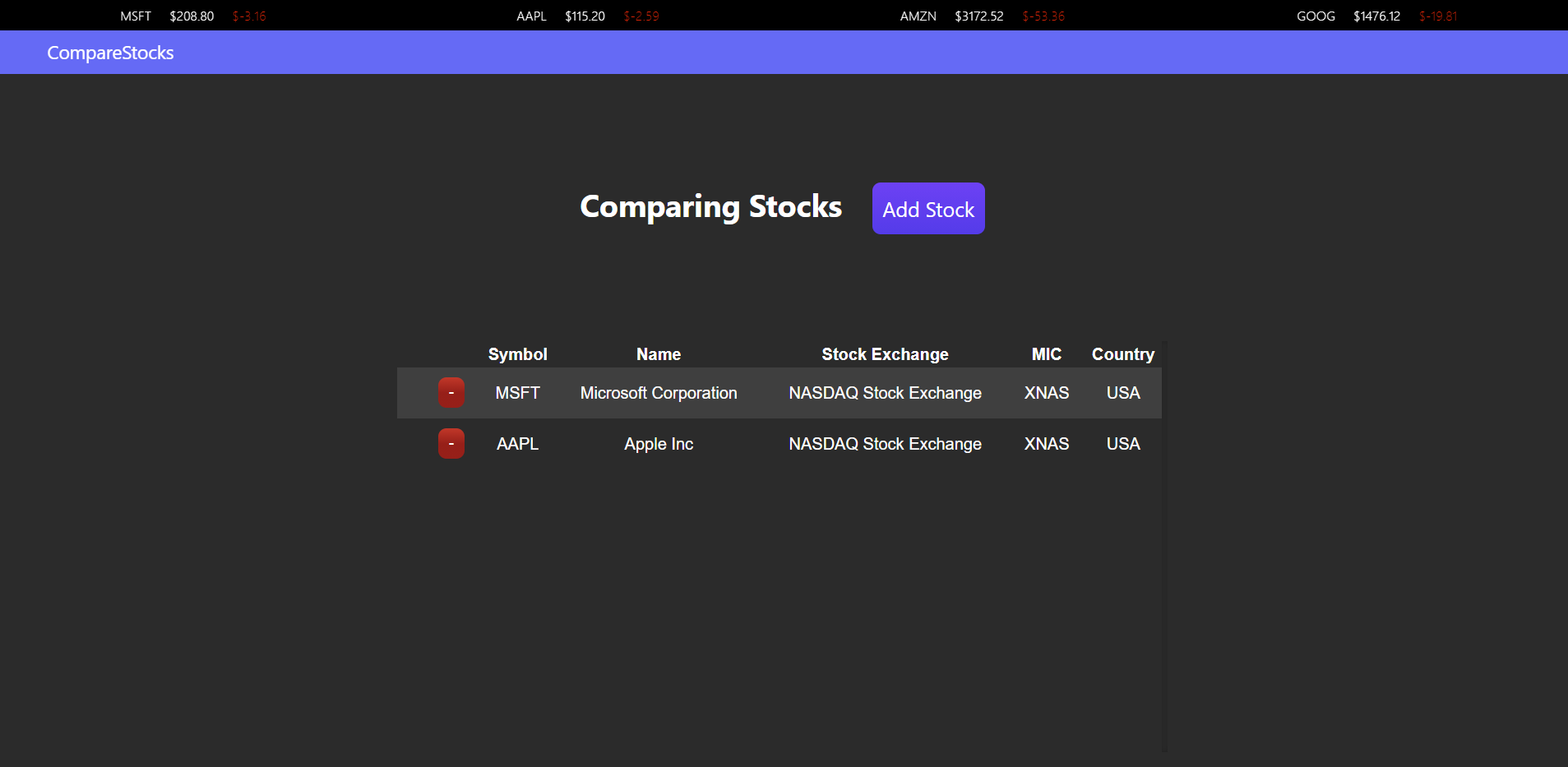Image resolution: width=1568 pixels, height=767 pixels.
Task: Click the Country column header
Action: 1123,354
